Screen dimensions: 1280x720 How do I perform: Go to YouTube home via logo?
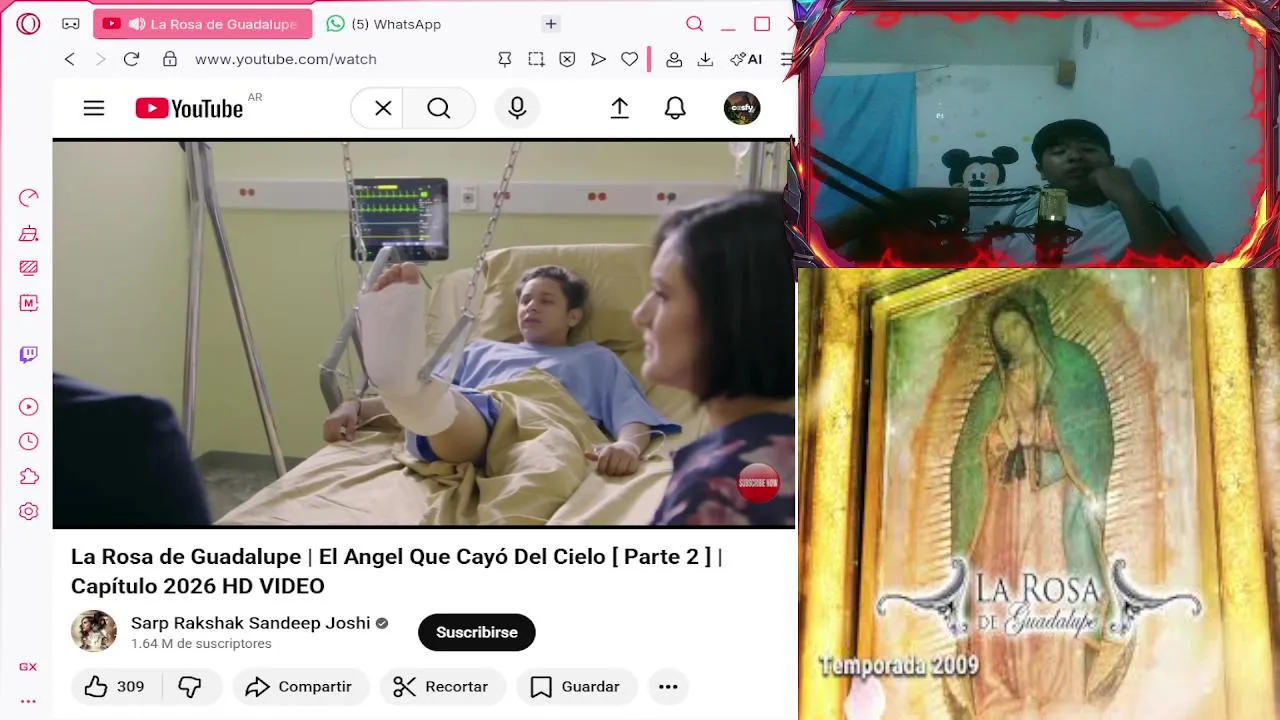coord(189,108)
